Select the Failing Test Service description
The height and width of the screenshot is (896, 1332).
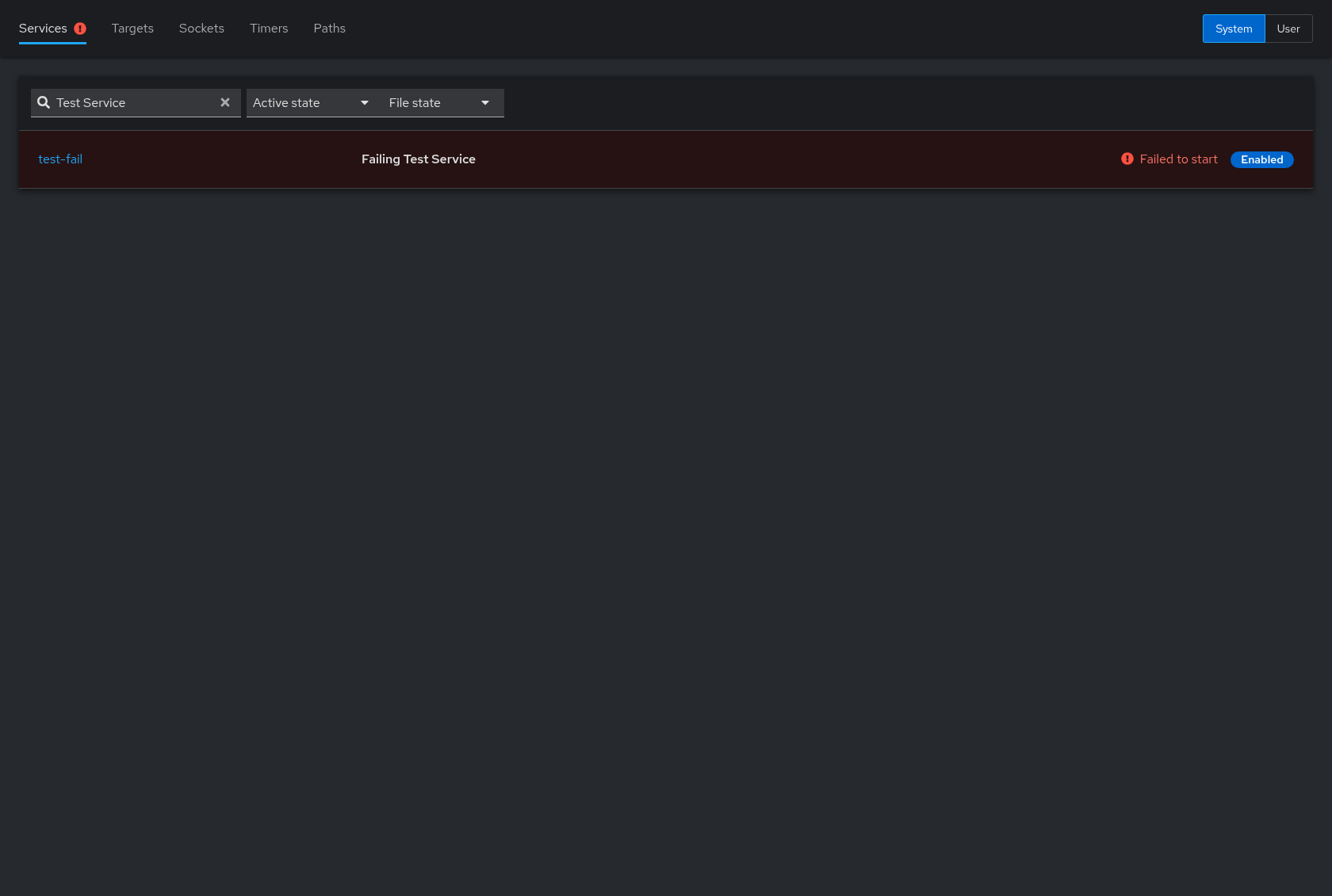pos(419,159)
